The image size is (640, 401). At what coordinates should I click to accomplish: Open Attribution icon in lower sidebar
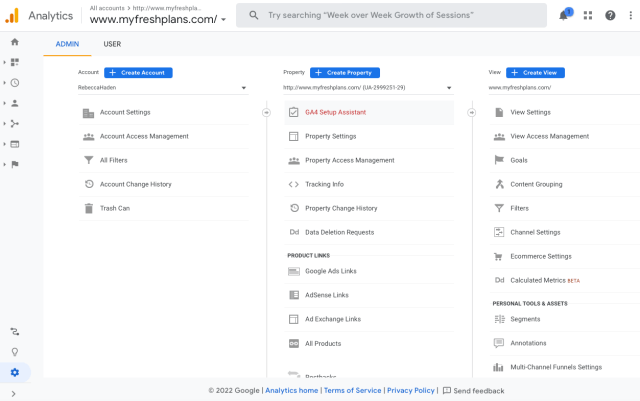coord(15,332)
